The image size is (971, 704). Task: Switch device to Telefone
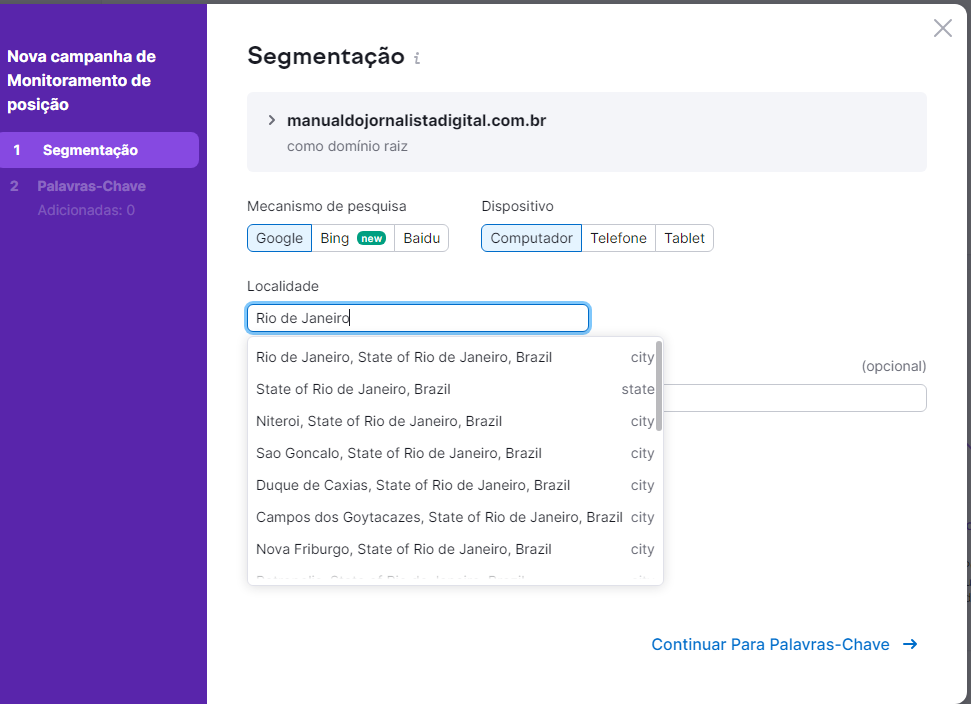[618, 238]
